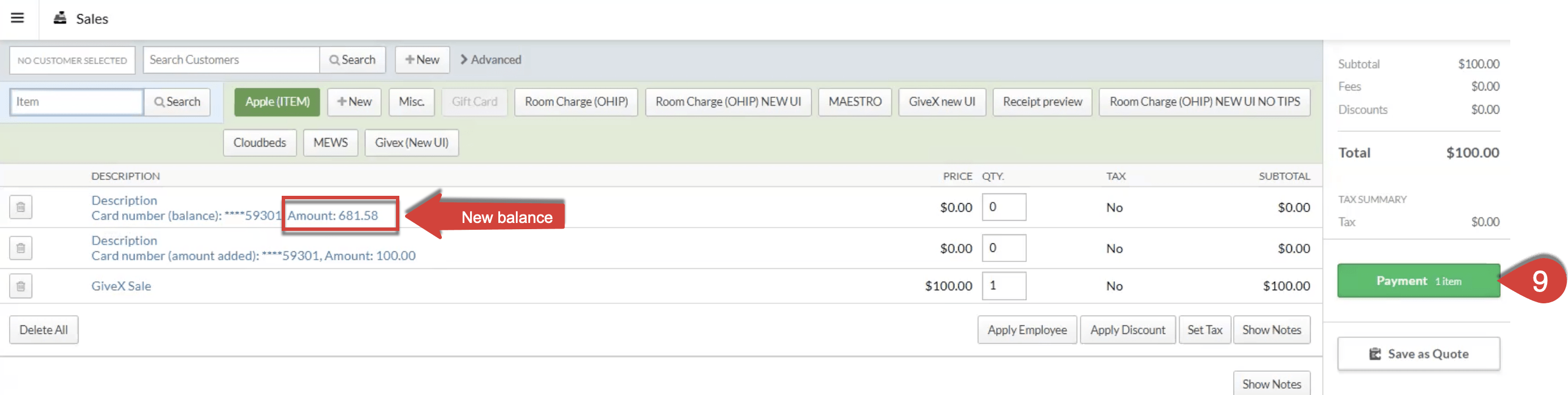
Task: Focus the Search Customers field
Action: (231, 60)
